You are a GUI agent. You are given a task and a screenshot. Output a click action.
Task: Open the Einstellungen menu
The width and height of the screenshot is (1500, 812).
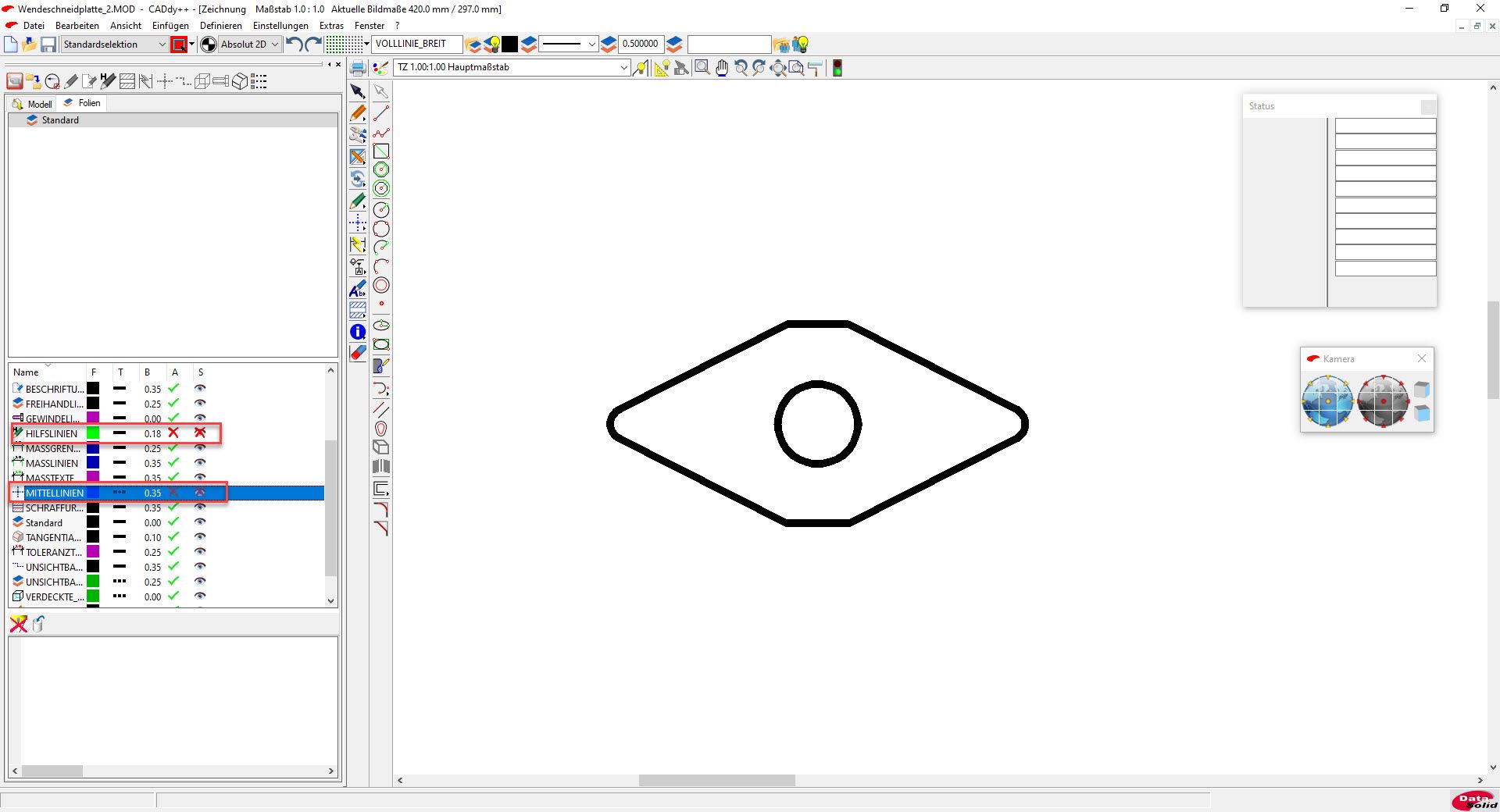point(280,26)
